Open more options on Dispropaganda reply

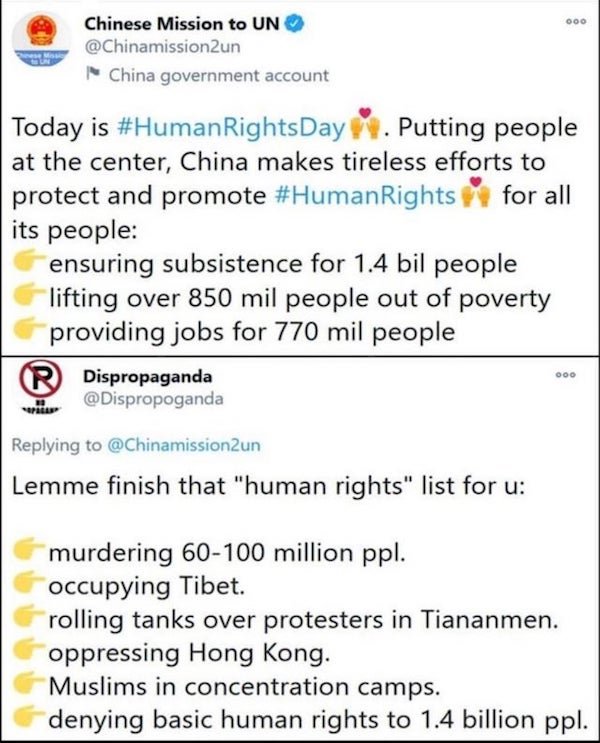[566, 374]
